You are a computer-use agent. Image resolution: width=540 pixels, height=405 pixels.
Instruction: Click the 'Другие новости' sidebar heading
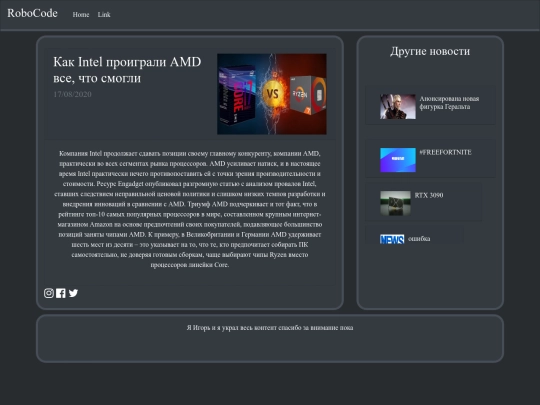click(430, 51)
